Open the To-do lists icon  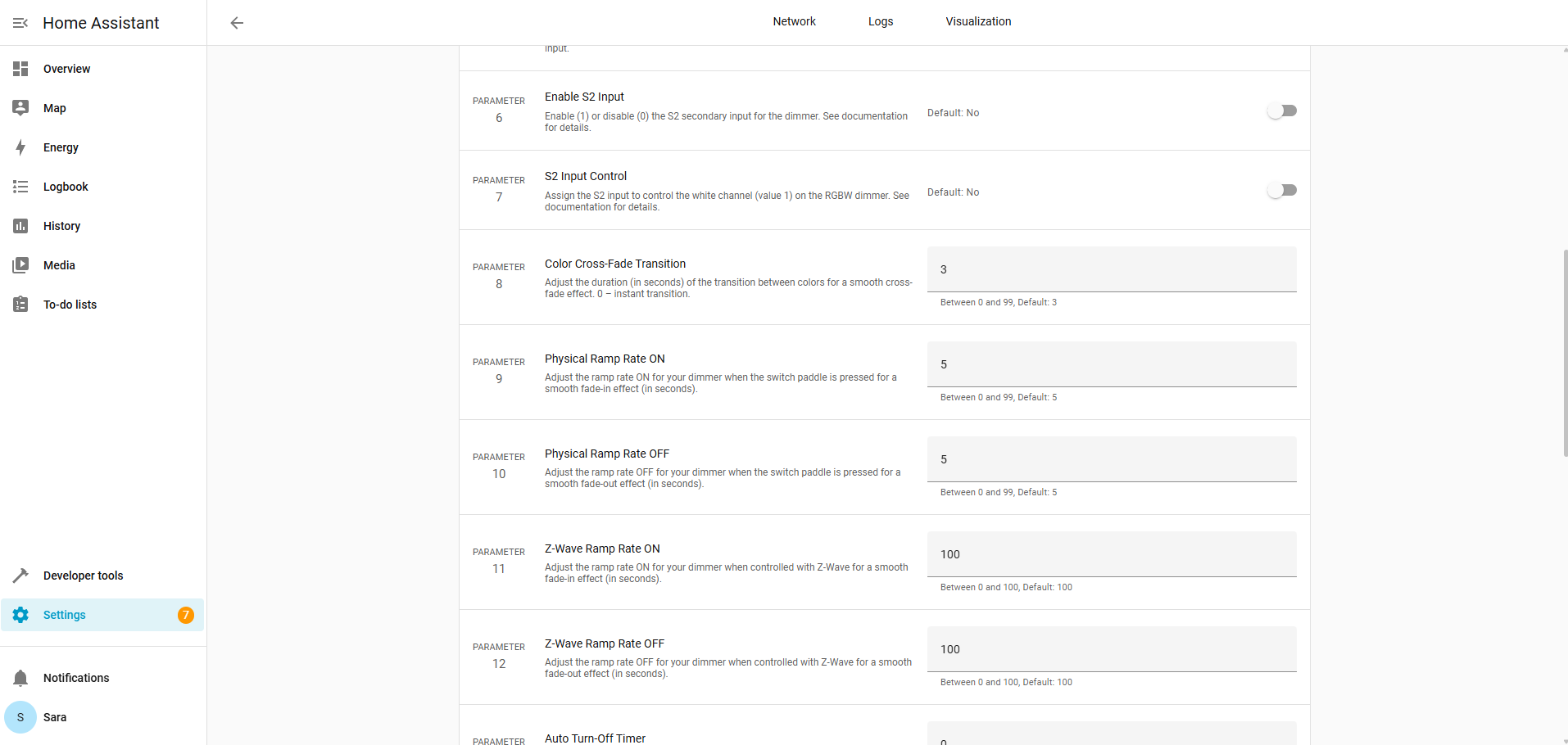(20, 305)
